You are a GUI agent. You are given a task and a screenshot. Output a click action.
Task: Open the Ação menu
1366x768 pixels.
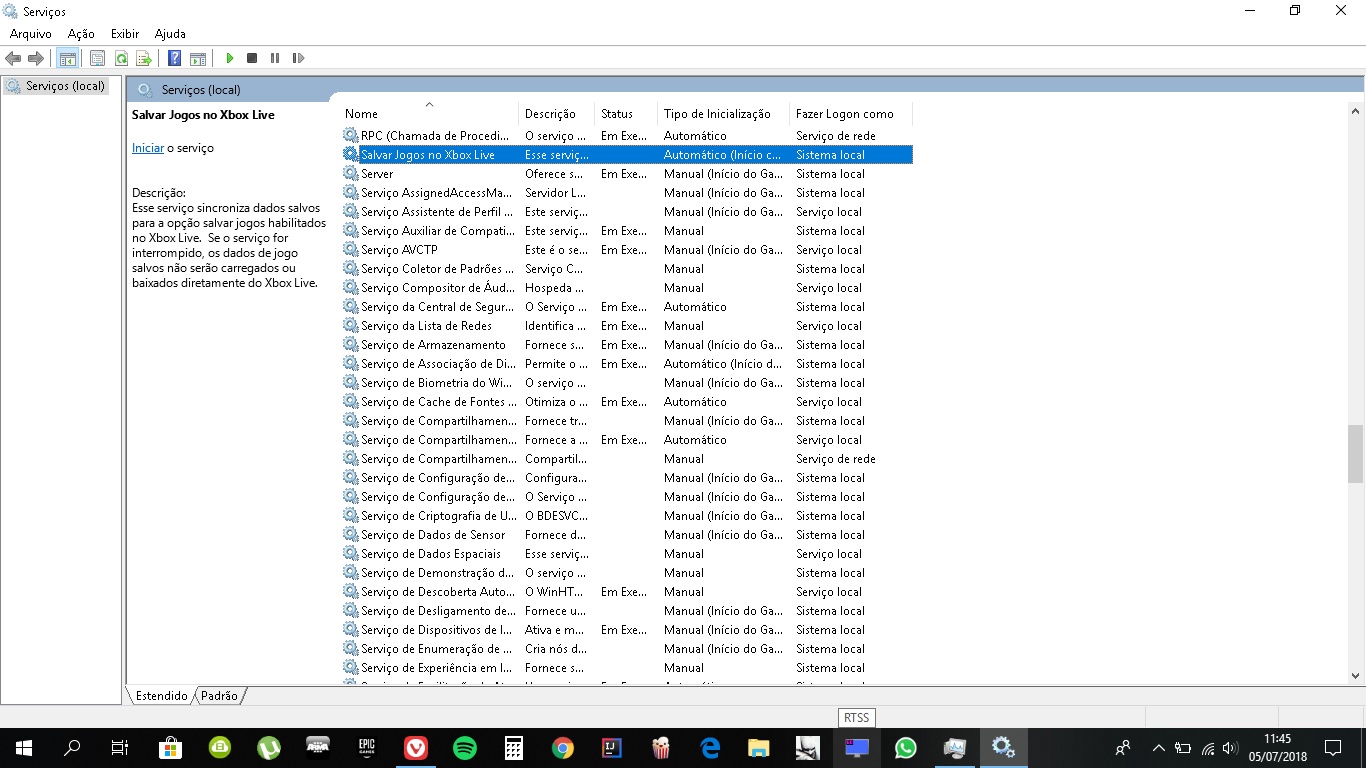coord(81,34)
